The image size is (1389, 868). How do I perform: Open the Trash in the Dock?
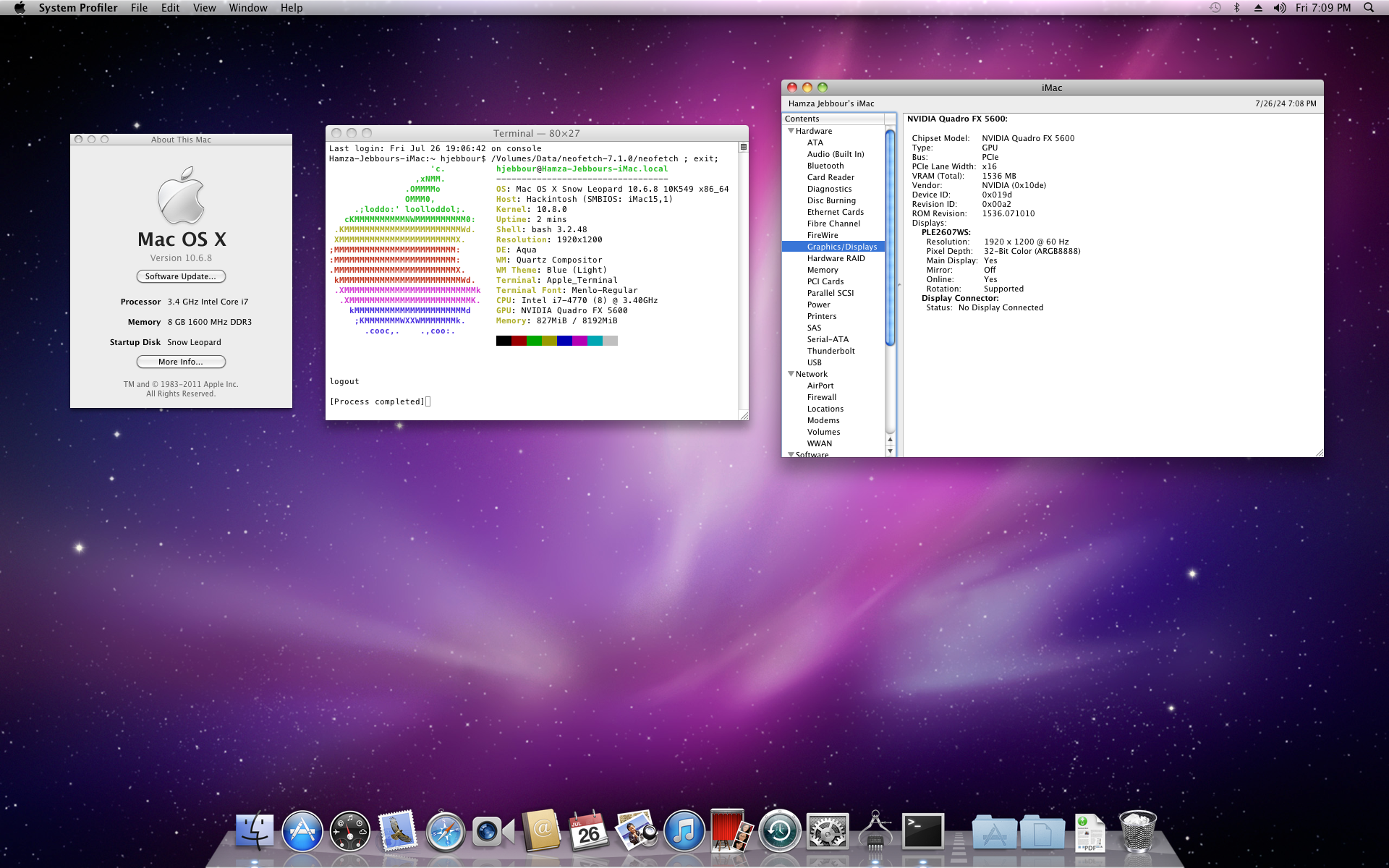[x=1137, y=831]
